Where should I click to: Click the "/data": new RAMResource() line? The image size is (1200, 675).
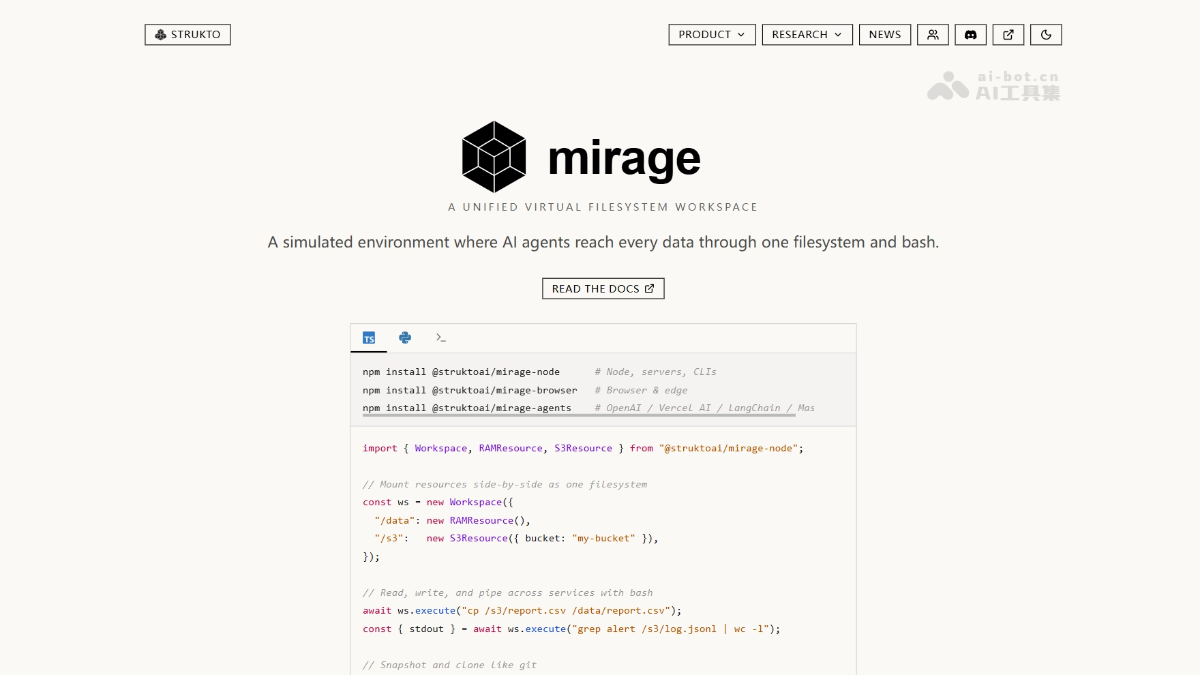[x=452, y=520]
